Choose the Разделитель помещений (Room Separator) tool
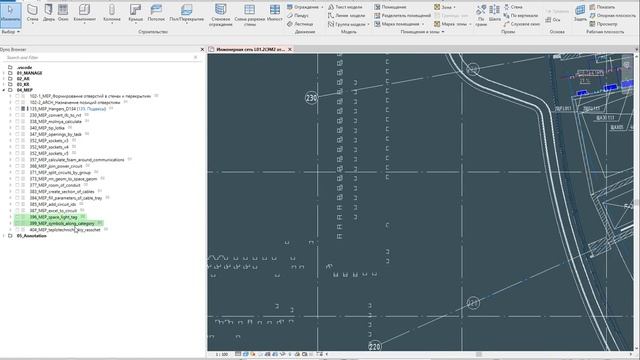 click(403, 16)
